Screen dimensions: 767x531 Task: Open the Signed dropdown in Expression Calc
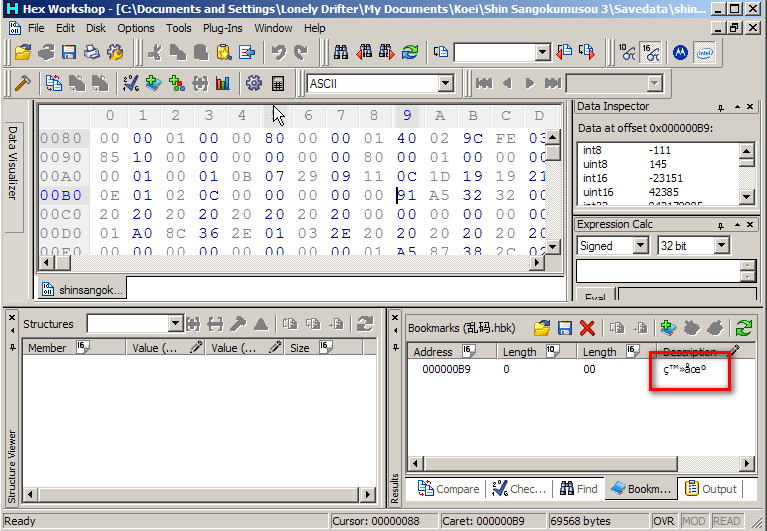641,245
